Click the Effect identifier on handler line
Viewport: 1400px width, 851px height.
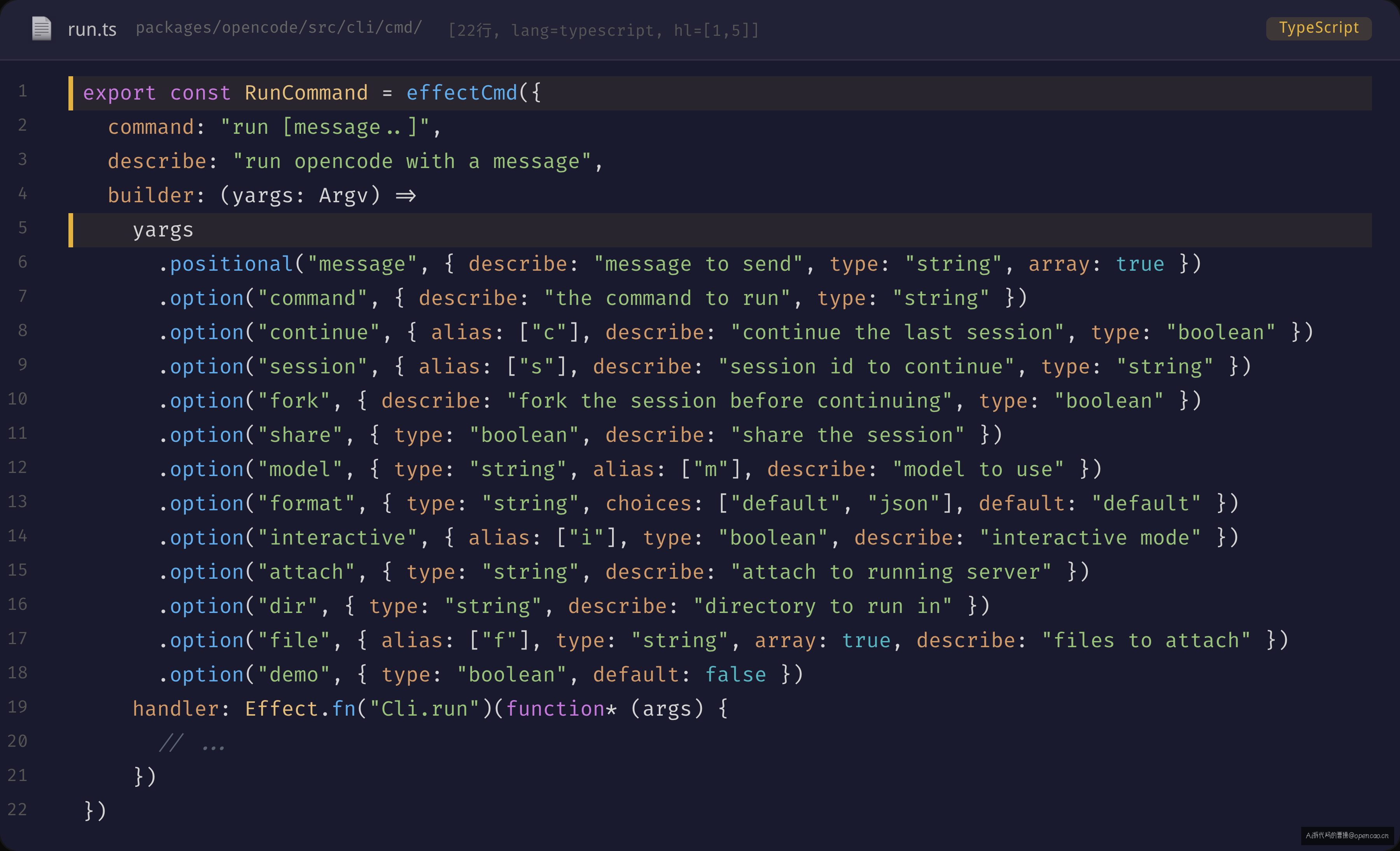coord(281,709)
